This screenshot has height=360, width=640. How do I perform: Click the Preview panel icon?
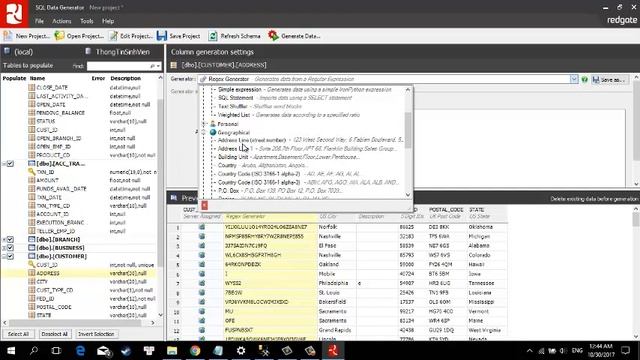pos(174,198)
